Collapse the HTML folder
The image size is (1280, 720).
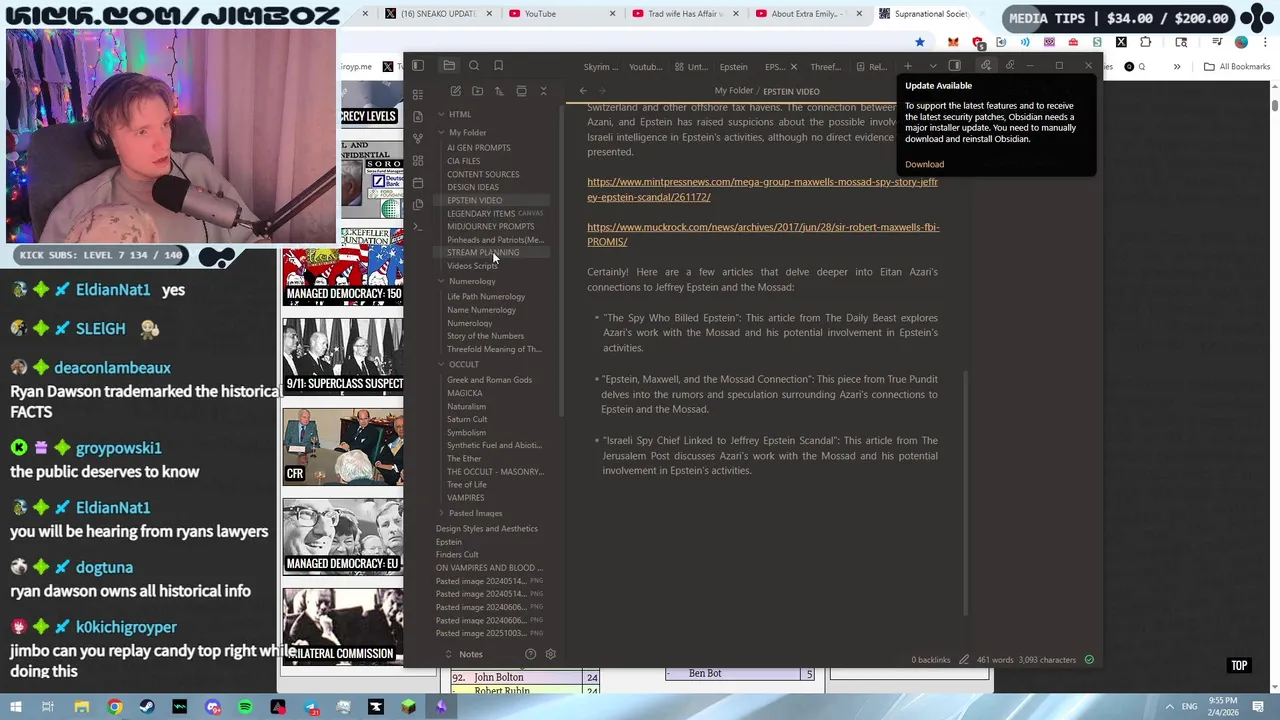click(x=441, y=114)
